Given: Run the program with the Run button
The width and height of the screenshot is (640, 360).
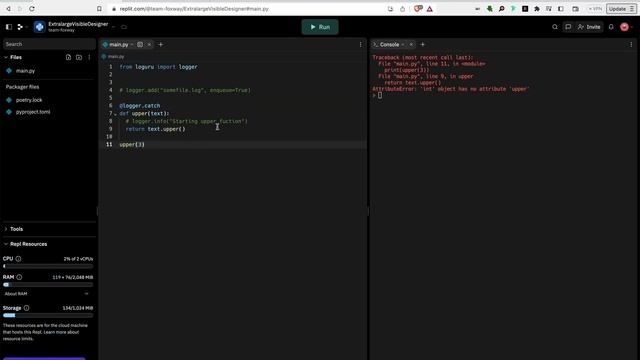Looking at the screenshot, I should pyautogui.click(x=320, y=27).
